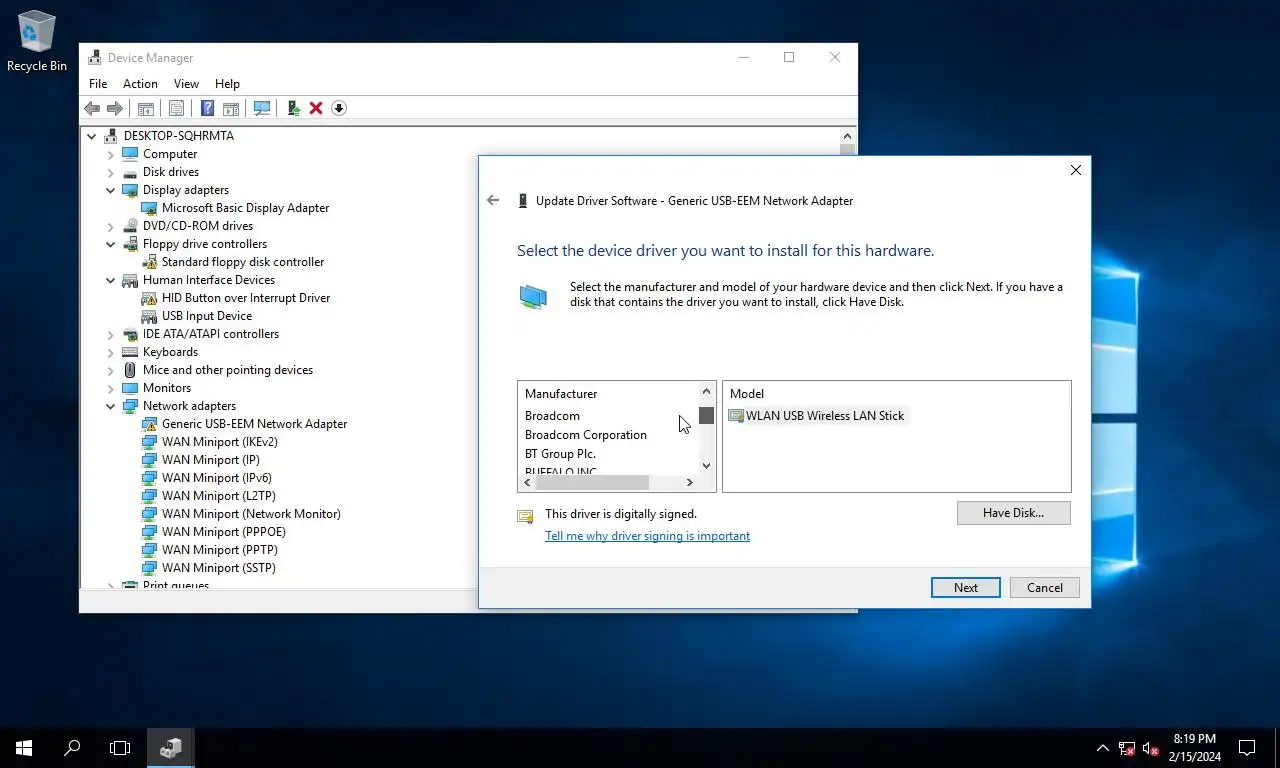Select Mice and other pointing devices
The height and width of the screenshot is (768, 1280).
[228, 370]
